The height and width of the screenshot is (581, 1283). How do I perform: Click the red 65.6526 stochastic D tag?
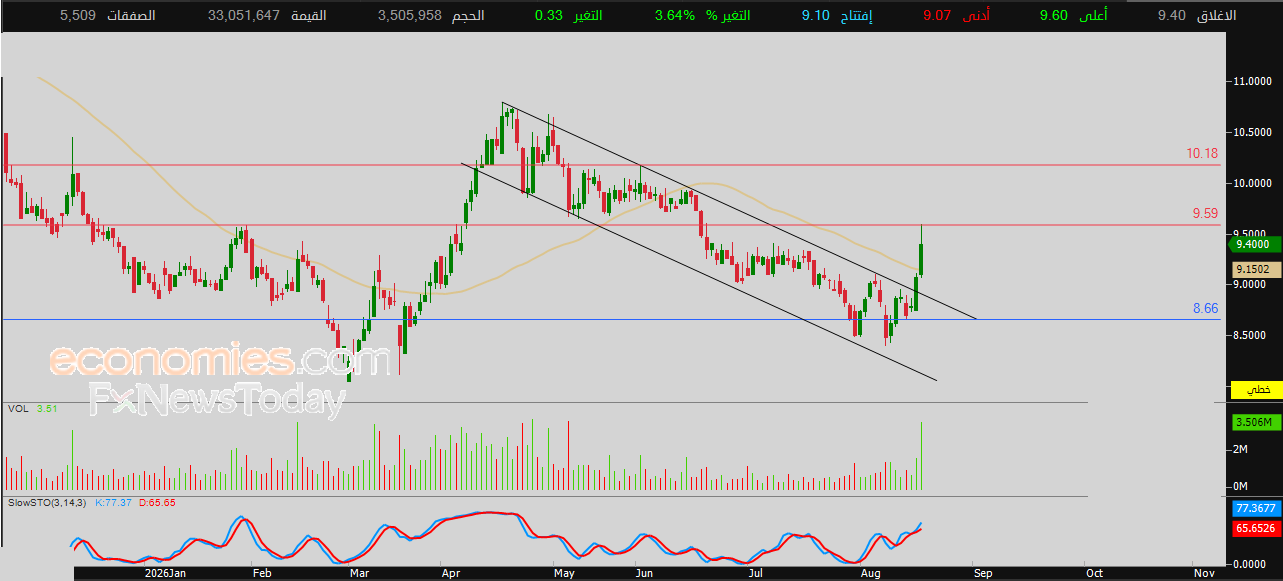[x=1256, y=528]
